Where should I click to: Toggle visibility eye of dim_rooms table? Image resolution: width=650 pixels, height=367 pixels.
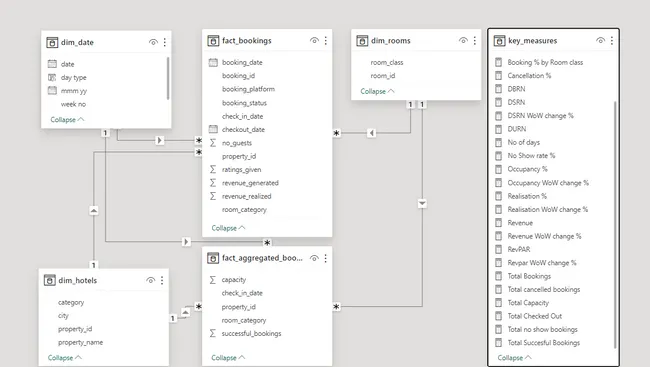(x=463, y=41)
